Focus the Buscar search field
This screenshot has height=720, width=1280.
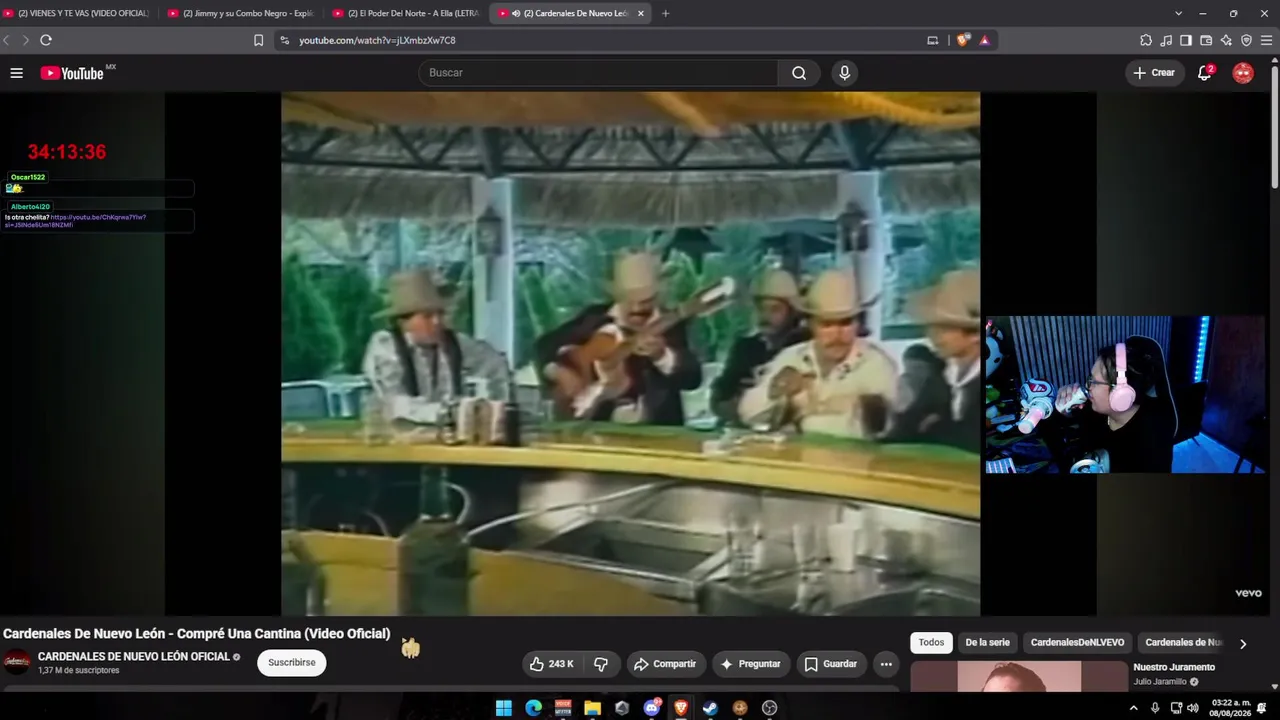[598, 73]
